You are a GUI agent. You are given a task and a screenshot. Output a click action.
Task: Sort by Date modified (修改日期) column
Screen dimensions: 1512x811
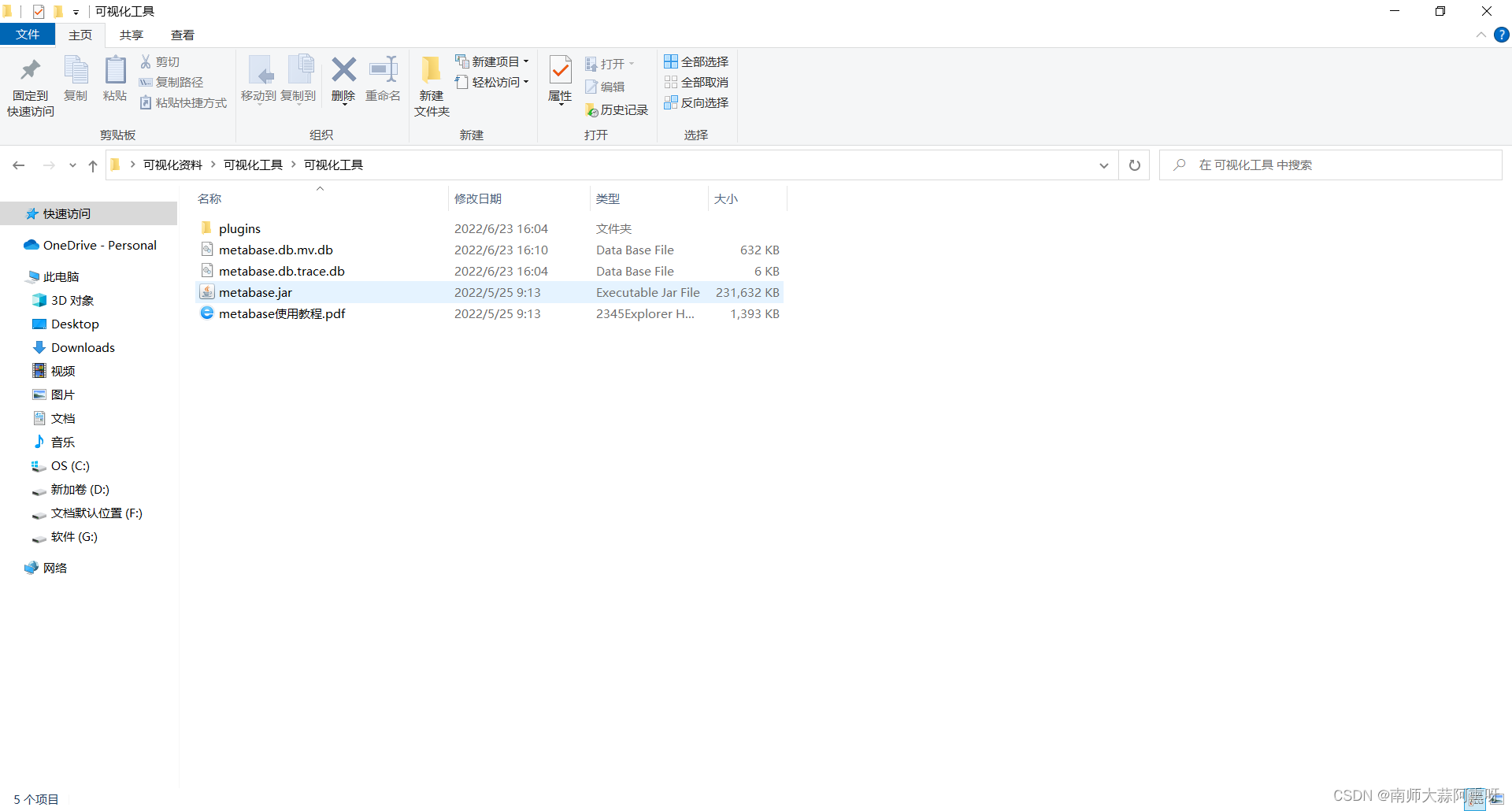click(x=519, y=198)
